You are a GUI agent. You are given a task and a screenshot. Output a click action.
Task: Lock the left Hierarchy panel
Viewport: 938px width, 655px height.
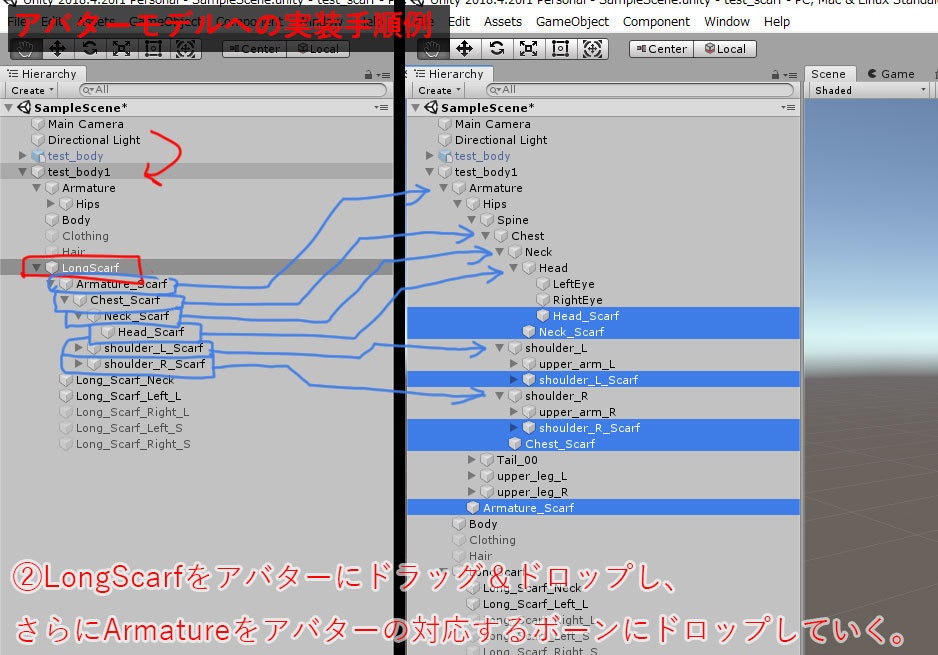coord(368,75)
